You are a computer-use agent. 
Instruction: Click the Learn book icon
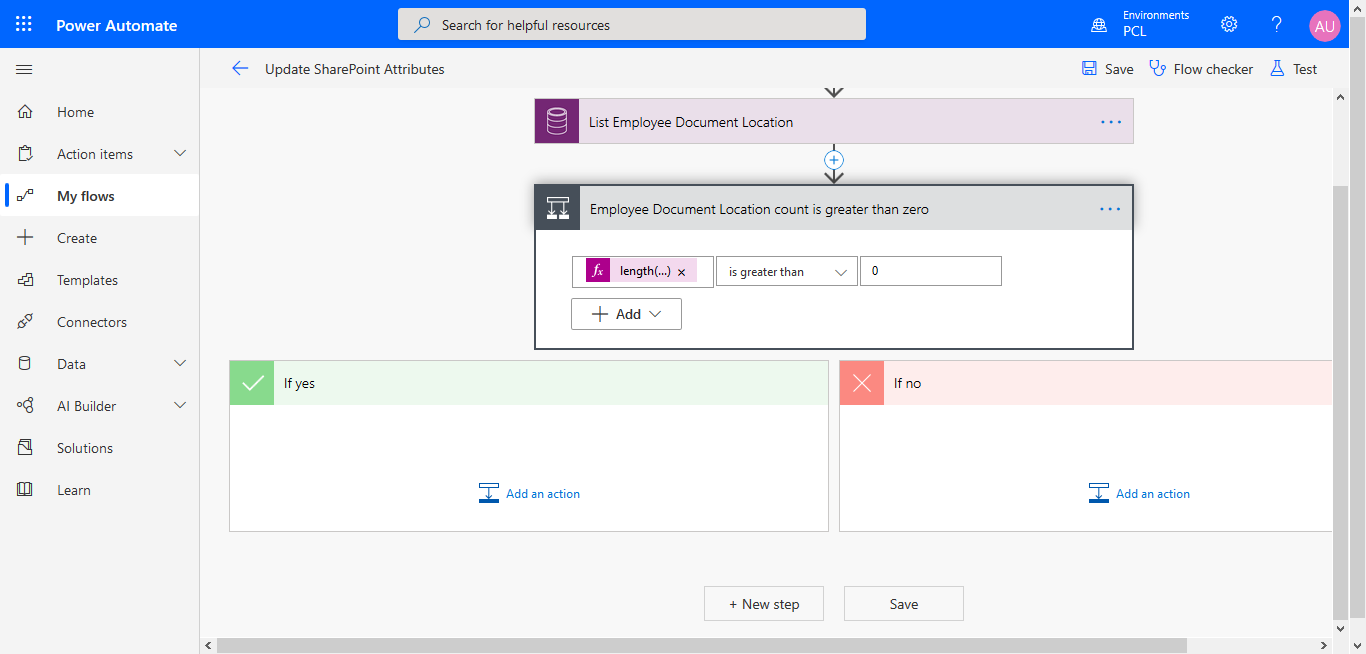coord(26,490)
